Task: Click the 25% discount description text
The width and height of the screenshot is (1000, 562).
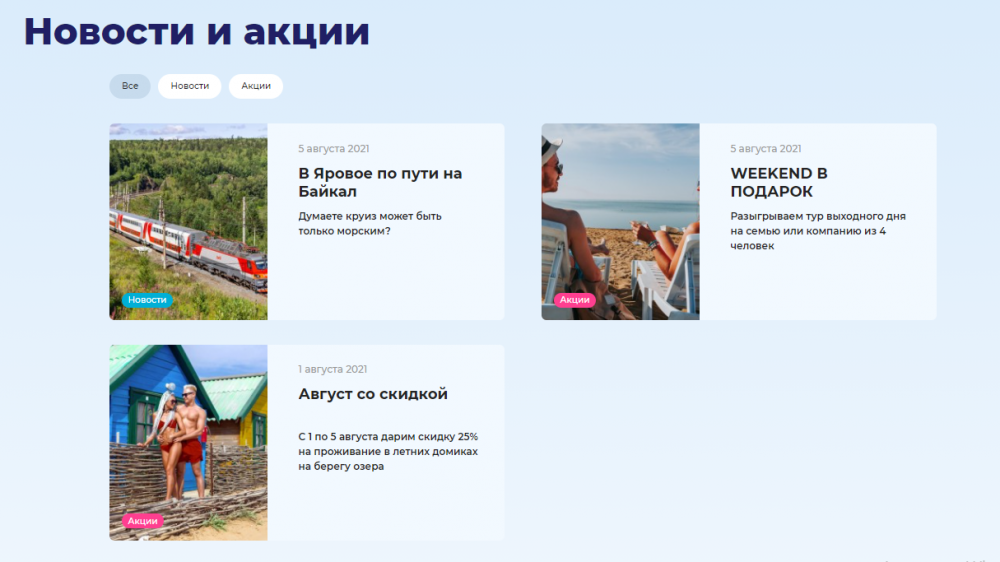Action: point(388,451)
